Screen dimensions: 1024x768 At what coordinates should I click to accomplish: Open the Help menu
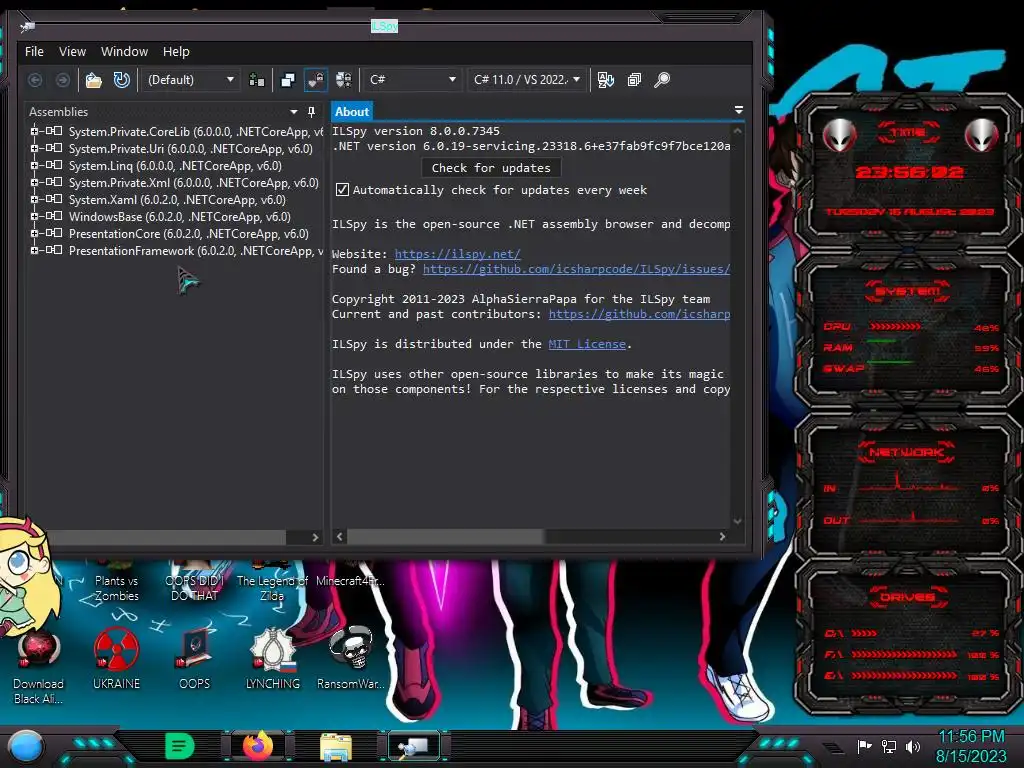176,52
